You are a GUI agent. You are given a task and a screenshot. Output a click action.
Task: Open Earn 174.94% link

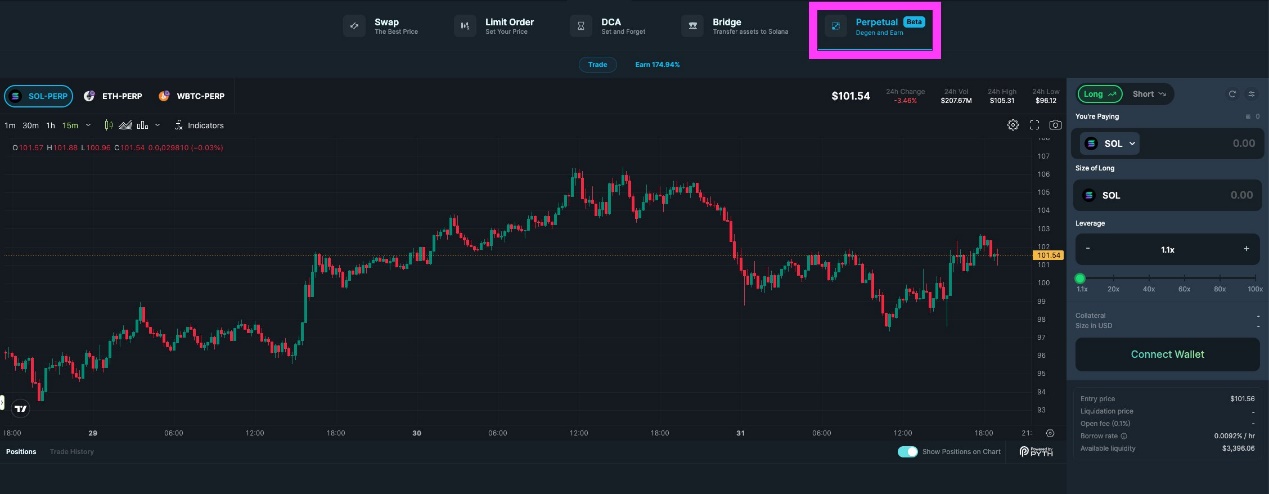(657, 65)
